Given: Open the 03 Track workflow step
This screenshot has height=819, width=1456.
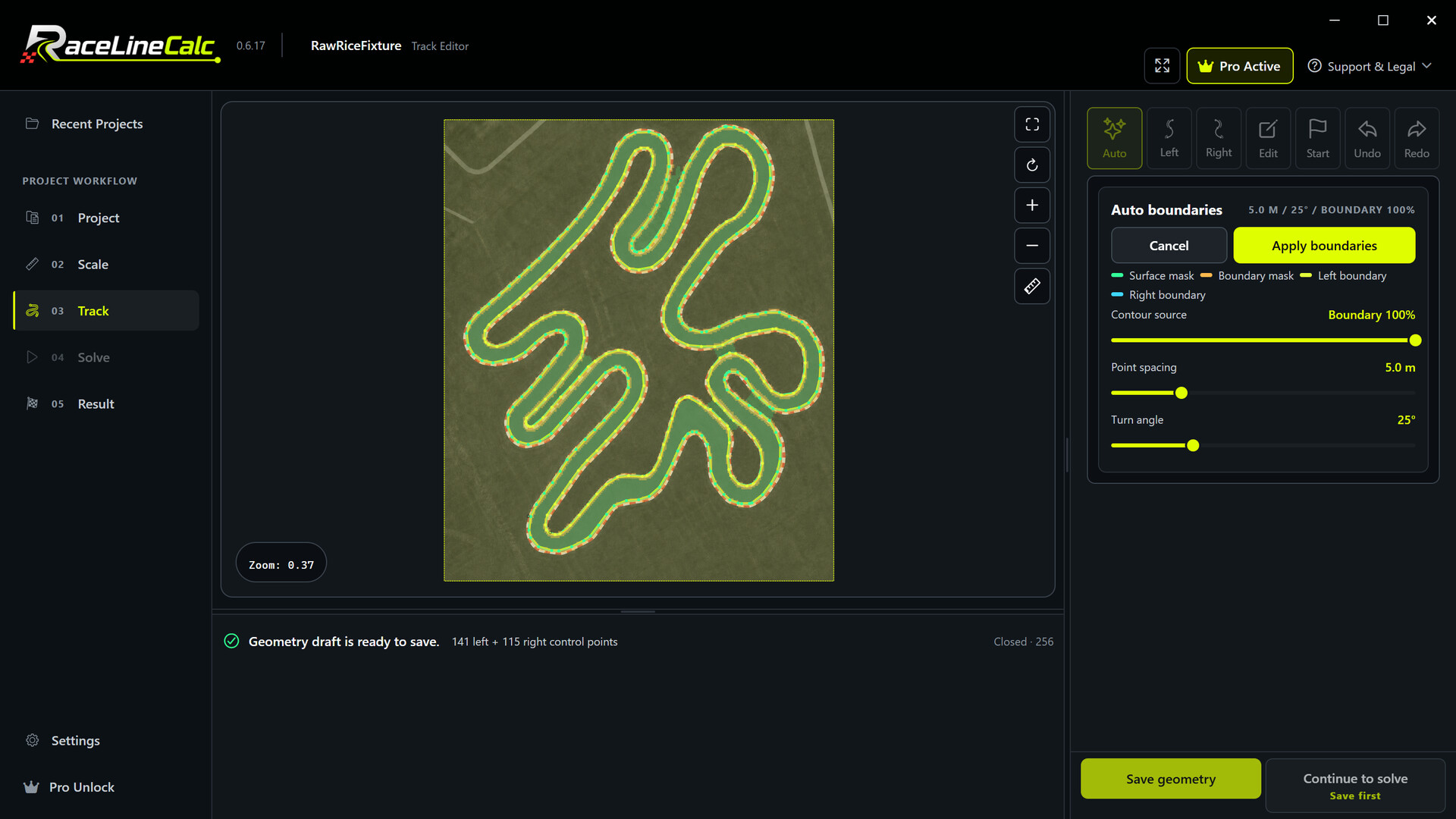Looking at the screenshot, I should coord(106,310).
